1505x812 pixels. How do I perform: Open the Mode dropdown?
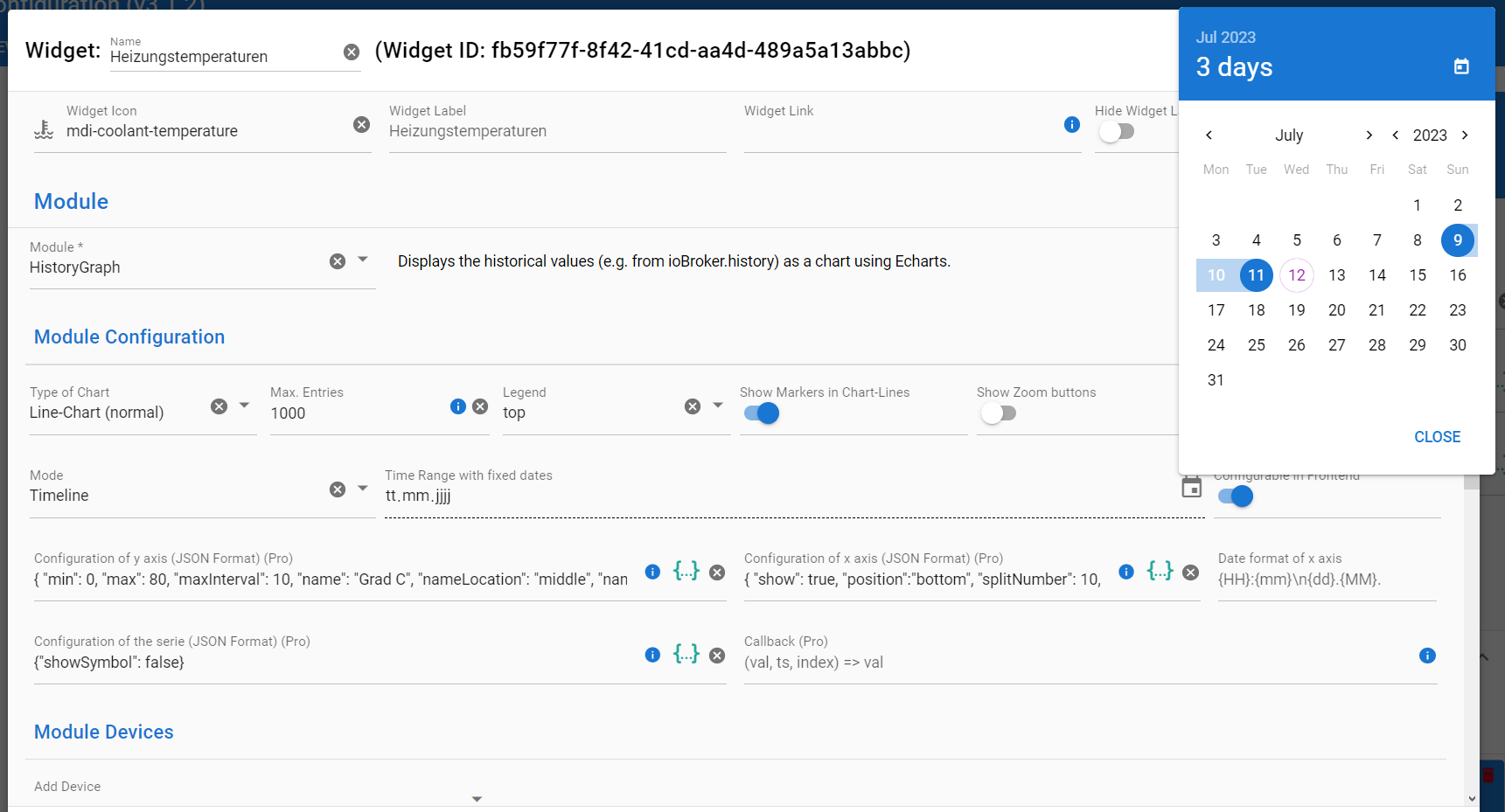coord(363,488)
